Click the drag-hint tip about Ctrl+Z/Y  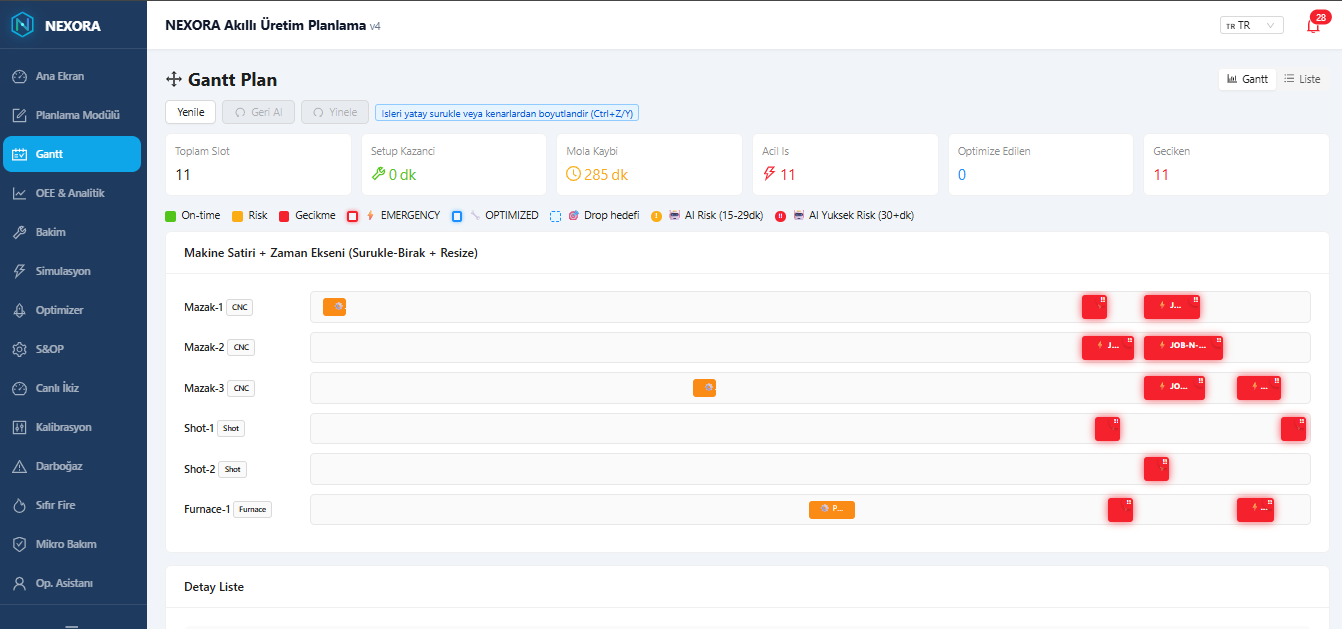(x=507, y=113)
